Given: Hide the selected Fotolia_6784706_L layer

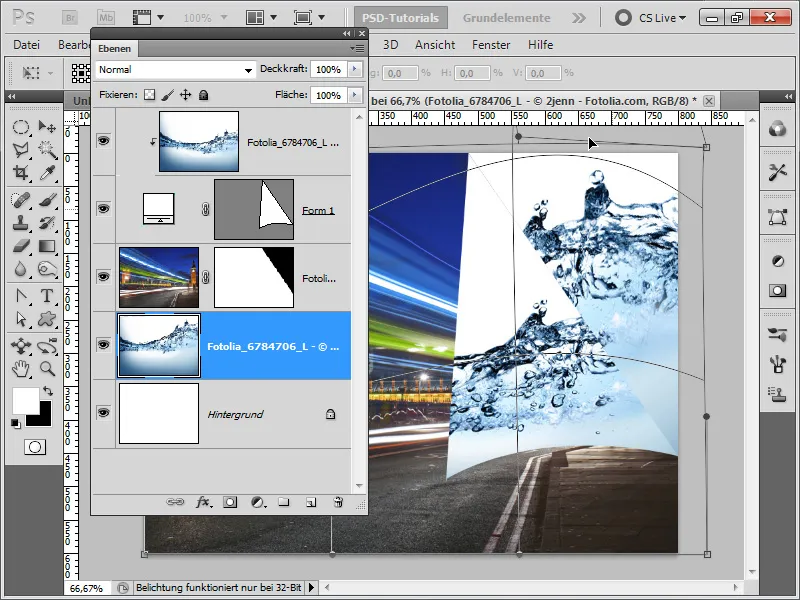Looking at the screenshot, I should click(104, 344).
